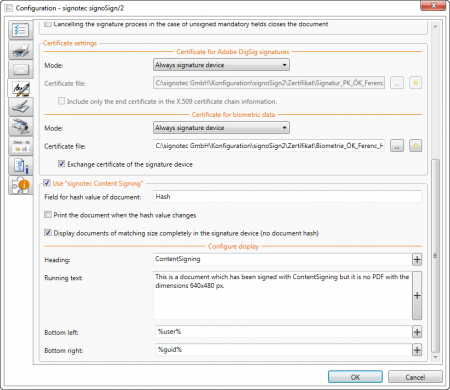Click the signoSign/2 title bar icon
The image size is (450, 390).
pos(8,8)
